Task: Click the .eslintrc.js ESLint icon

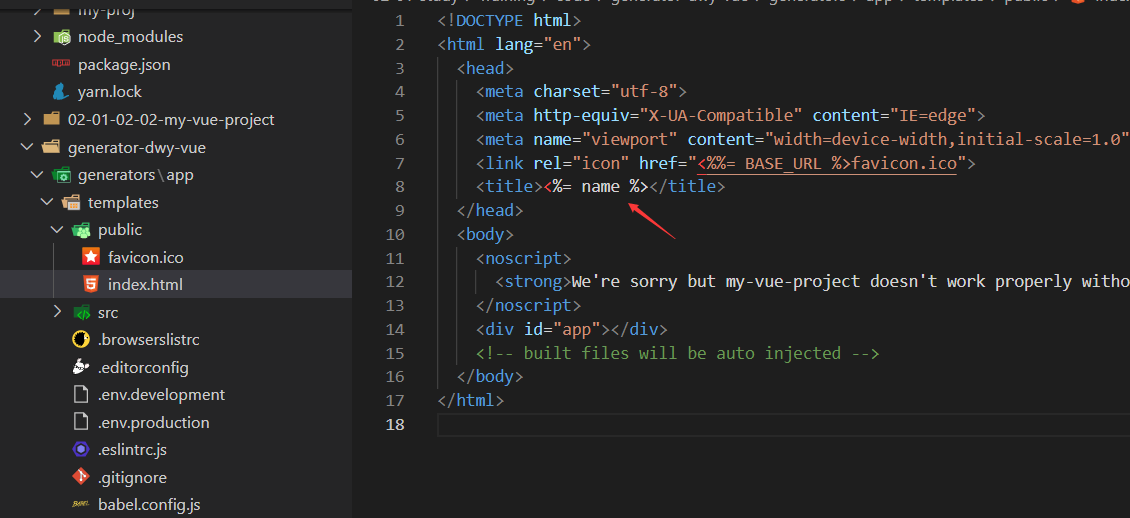Action: (81, 449)
